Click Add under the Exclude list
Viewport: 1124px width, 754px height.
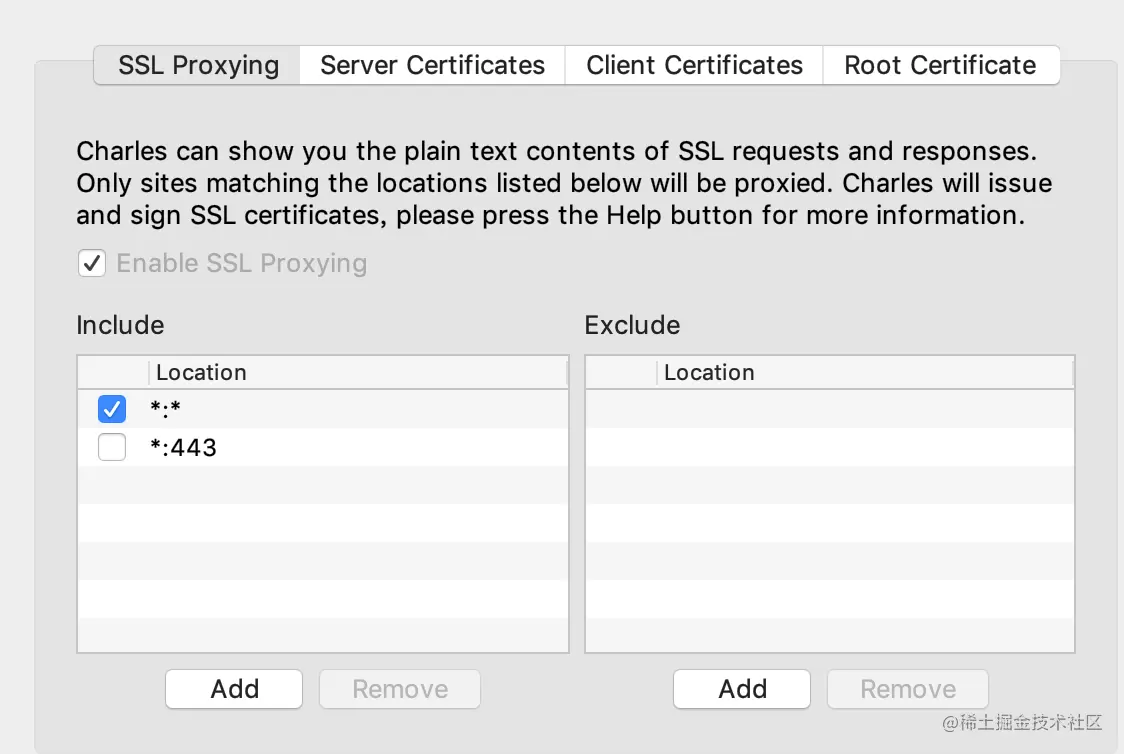pos(742,689)
